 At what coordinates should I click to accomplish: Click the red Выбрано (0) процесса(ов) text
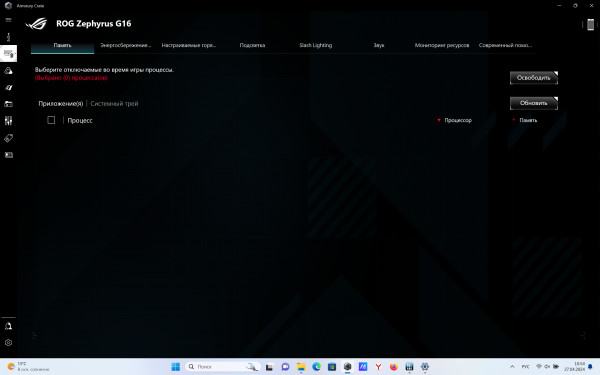point(71,78)
